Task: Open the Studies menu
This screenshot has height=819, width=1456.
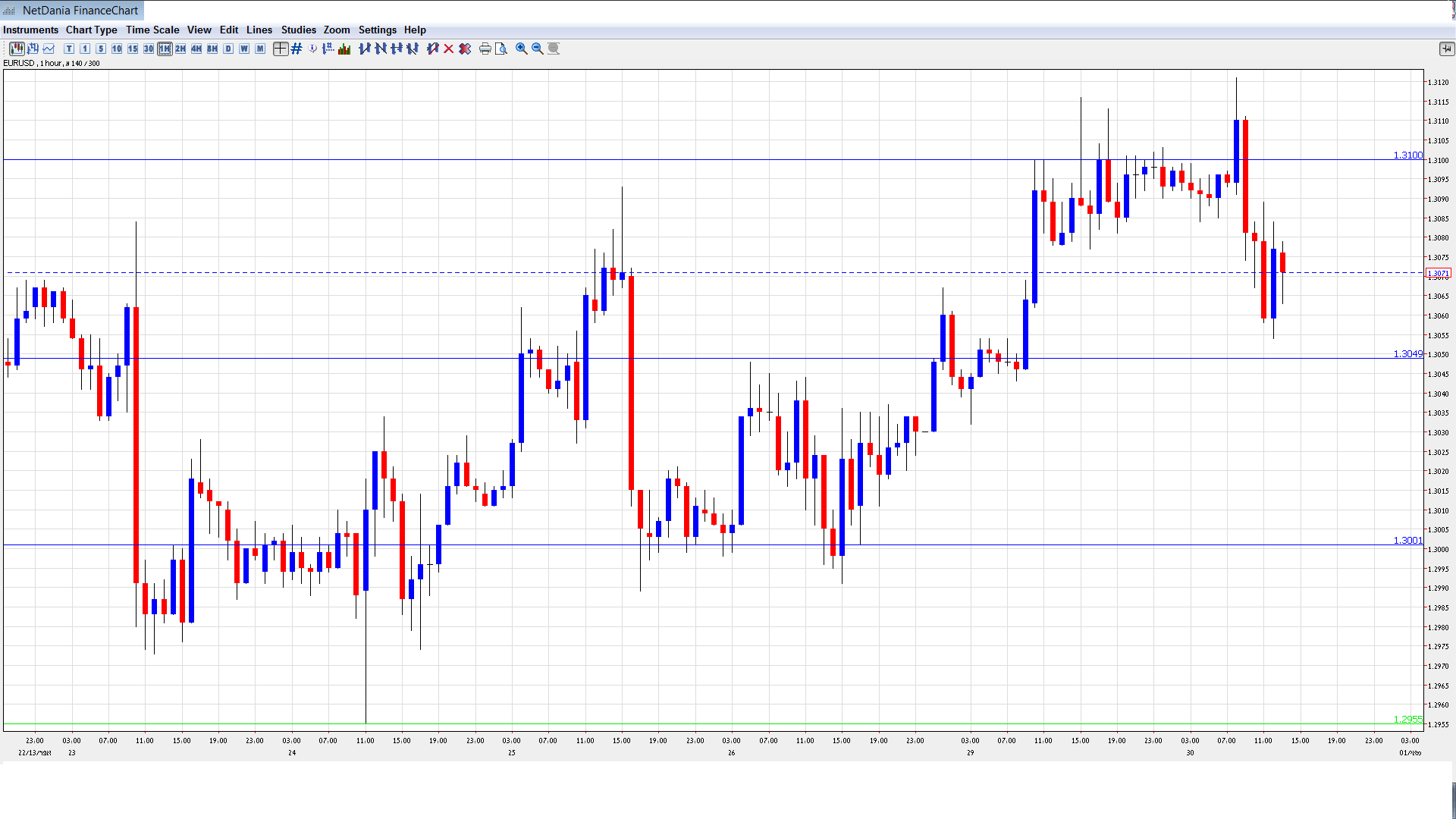Action: 298,30
